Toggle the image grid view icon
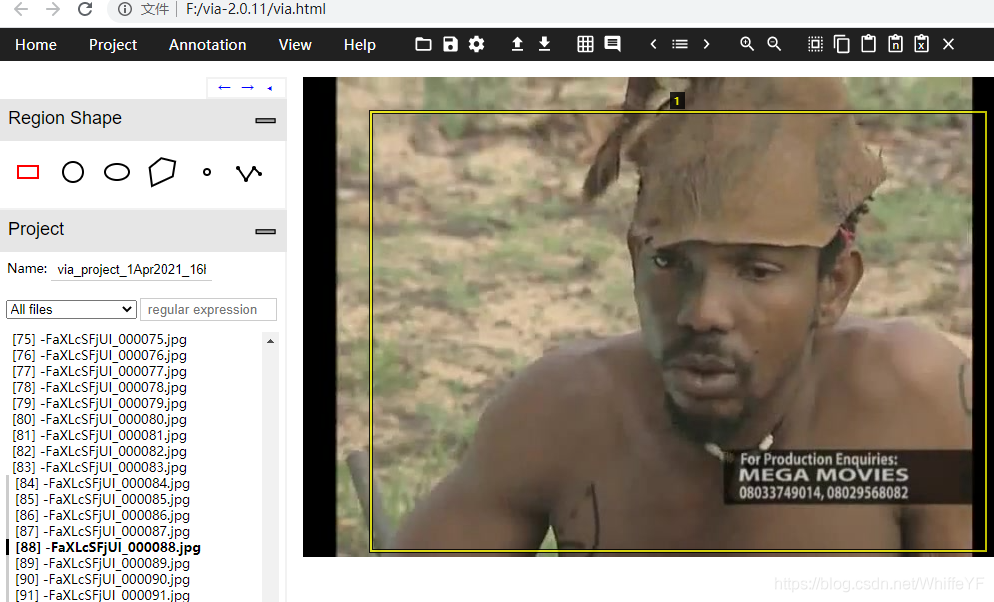 (586, 44)
